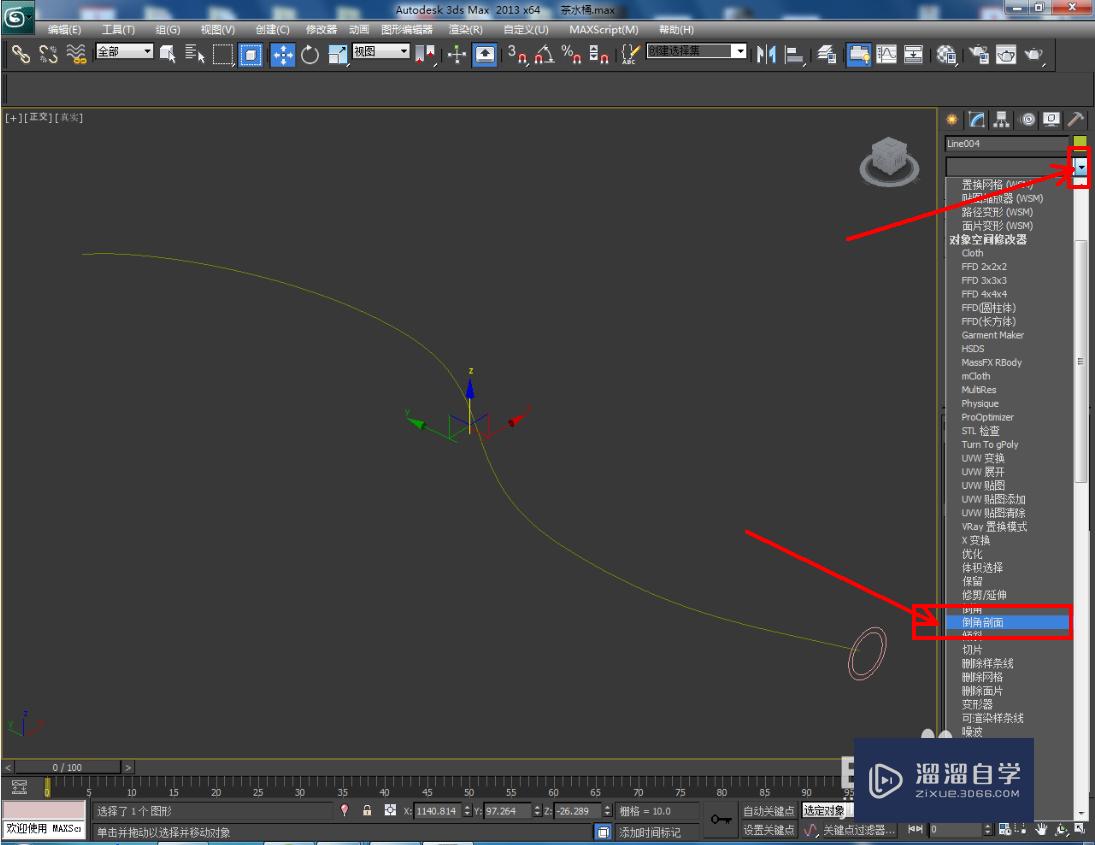This screenshot has width=1095, height=845.
Task: Open Rendered Frame Window icon
Action: (x=1006, y=54)
